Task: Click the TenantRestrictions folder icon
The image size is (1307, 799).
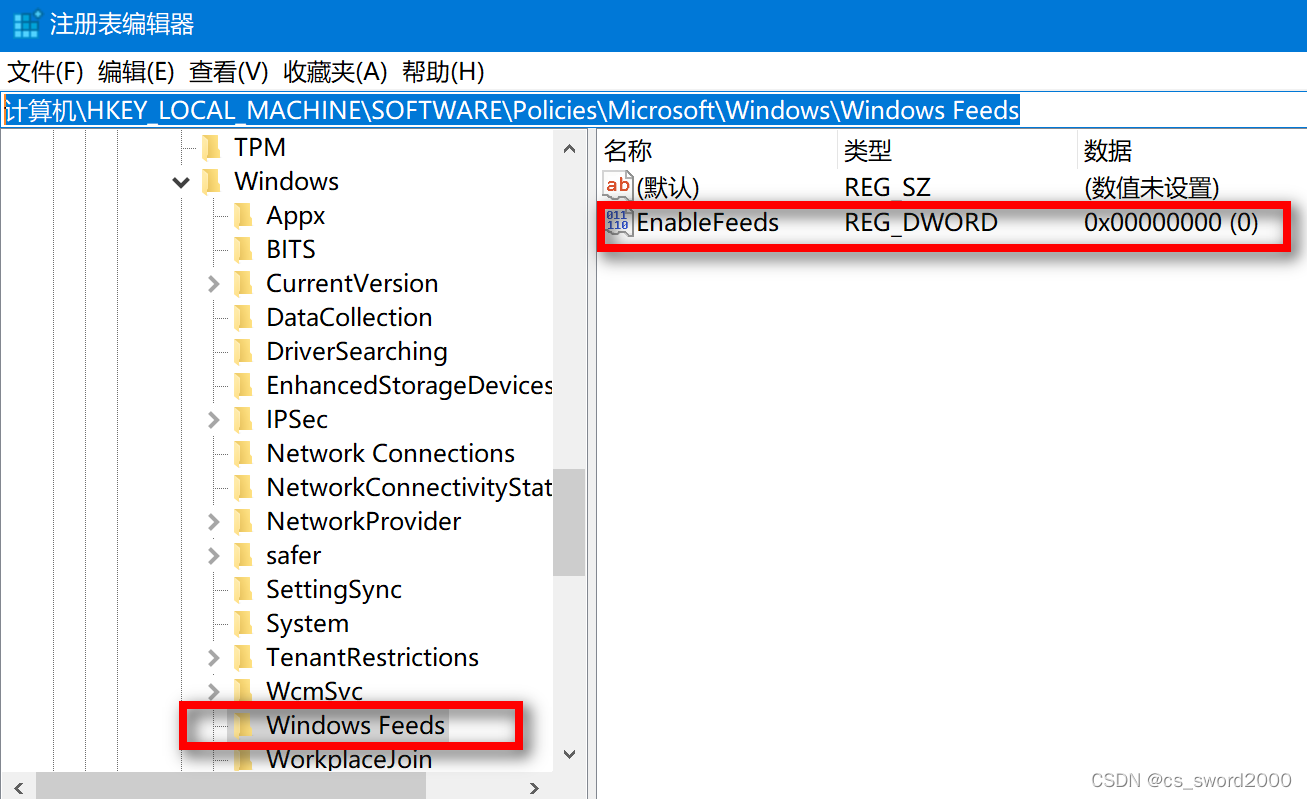Action: point(243,658)
